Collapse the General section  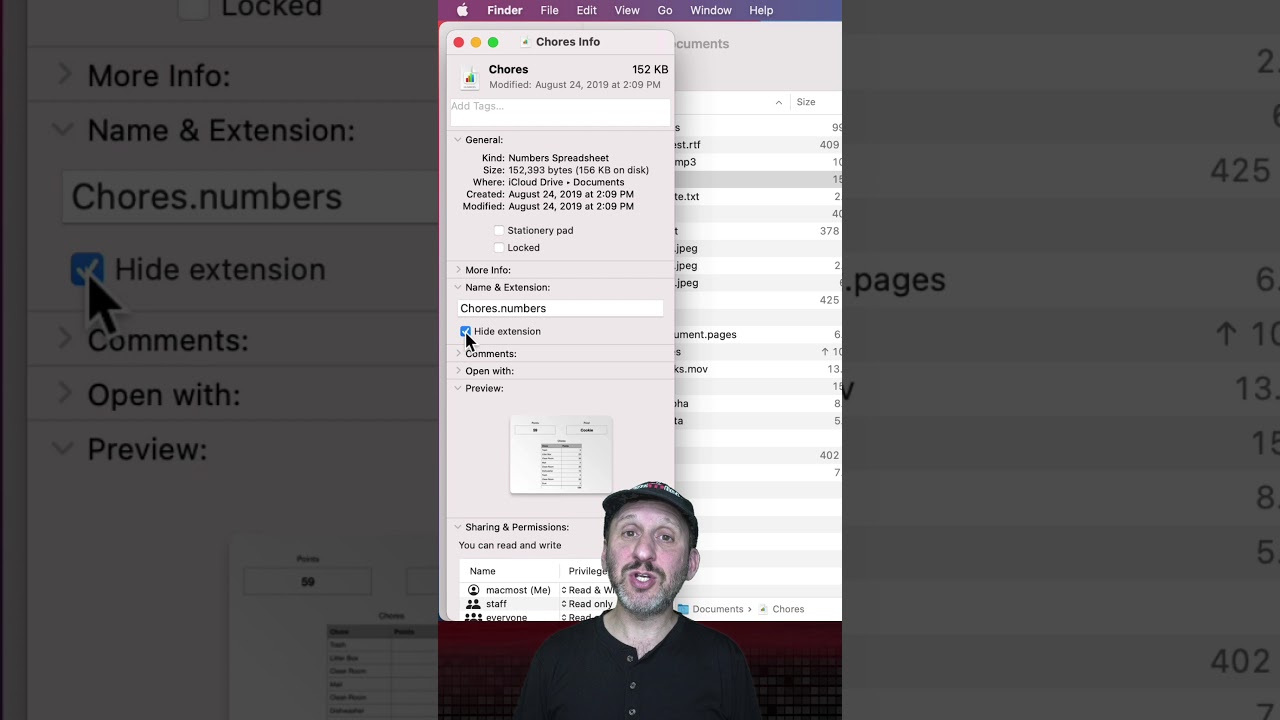[x=458, y=140]
